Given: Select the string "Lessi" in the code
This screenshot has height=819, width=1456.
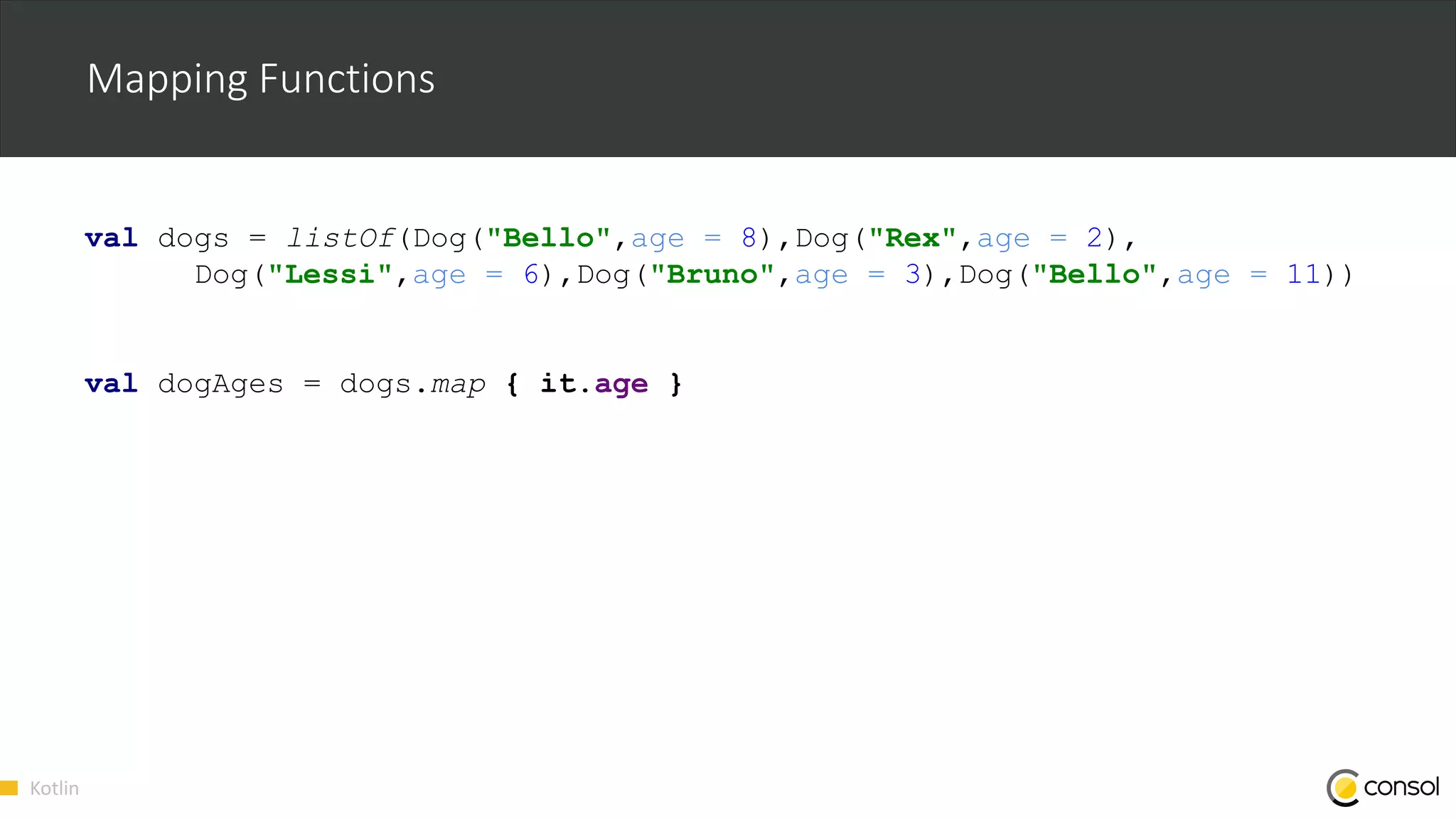Looking at the screenshot, I should 330,274.
